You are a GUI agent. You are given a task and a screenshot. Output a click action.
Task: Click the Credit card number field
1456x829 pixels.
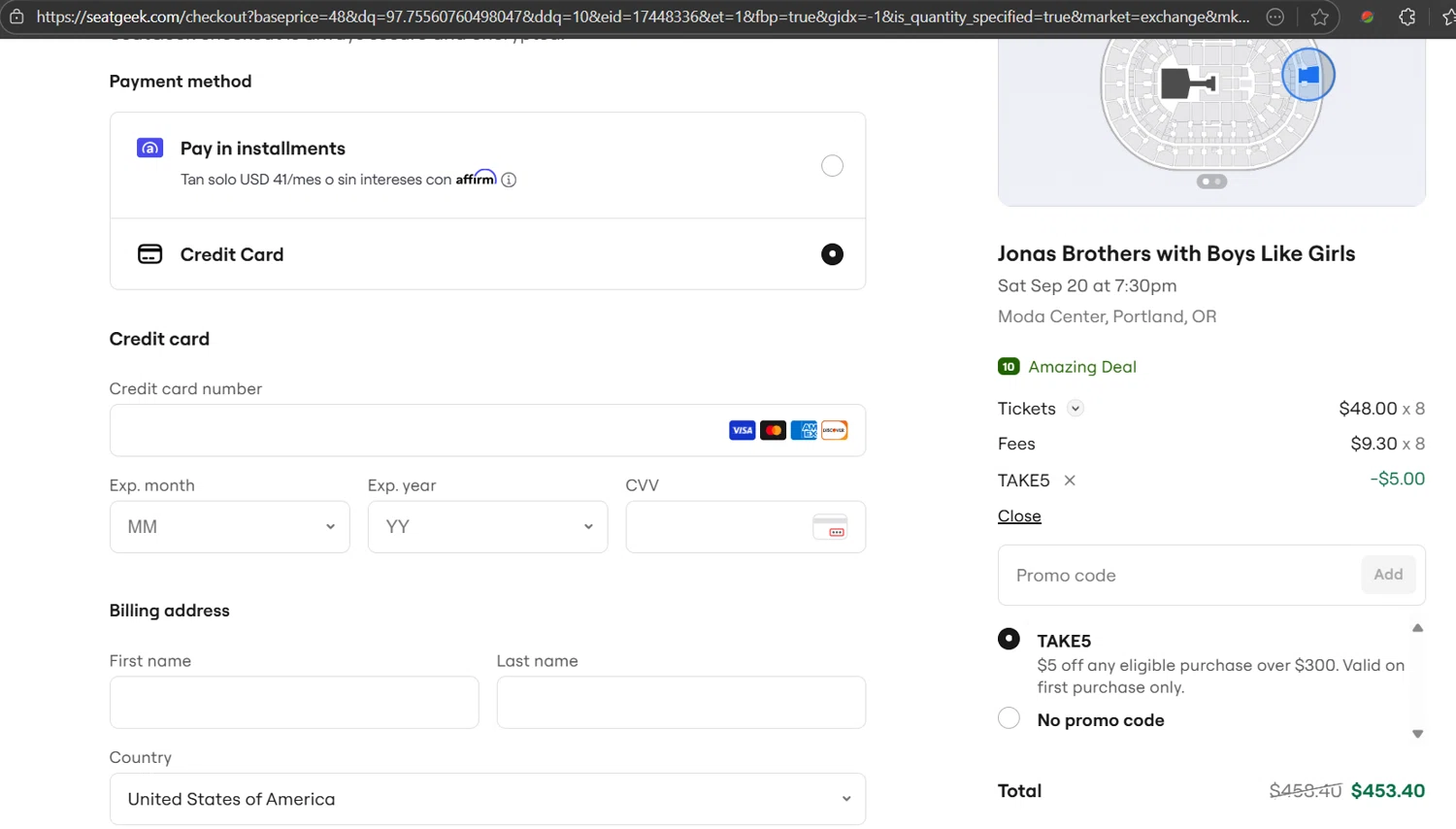click(x=417, y=431)
